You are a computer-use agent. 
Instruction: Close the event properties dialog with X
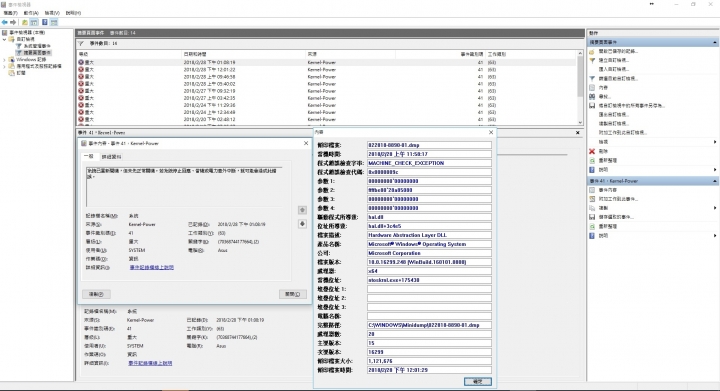pyautogui.click(x=306, y=143)
